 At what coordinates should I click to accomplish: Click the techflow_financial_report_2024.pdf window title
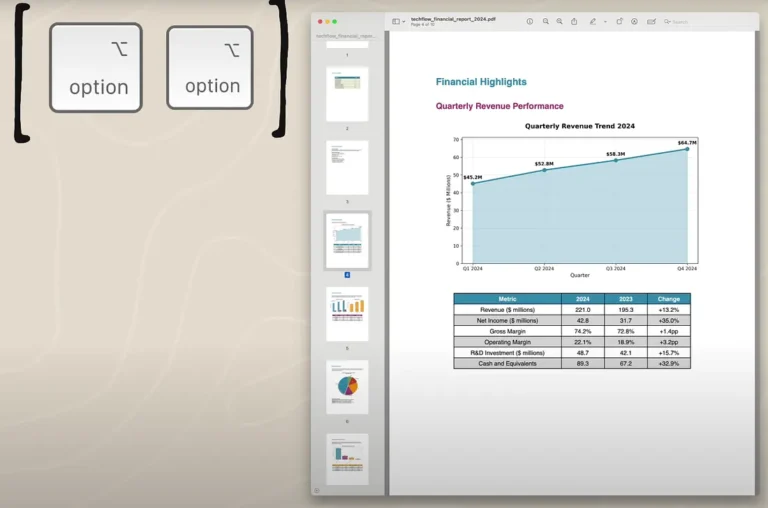point(453,19)
